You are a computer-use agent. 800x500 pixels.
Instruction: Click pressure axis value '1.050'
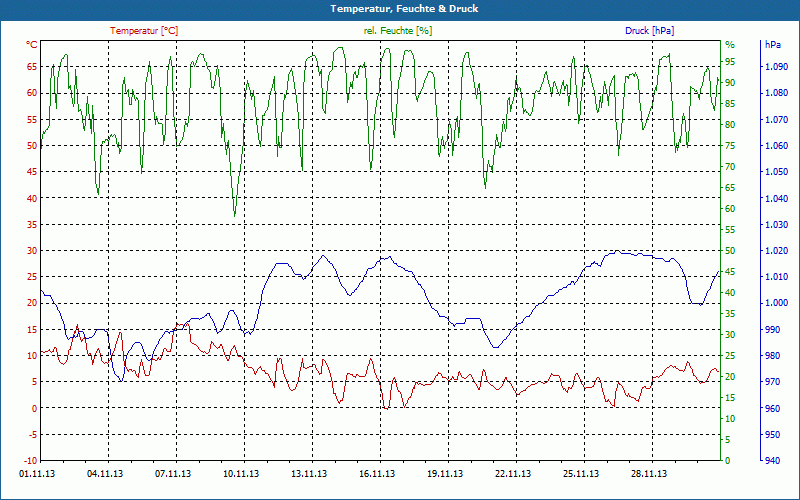777,172
